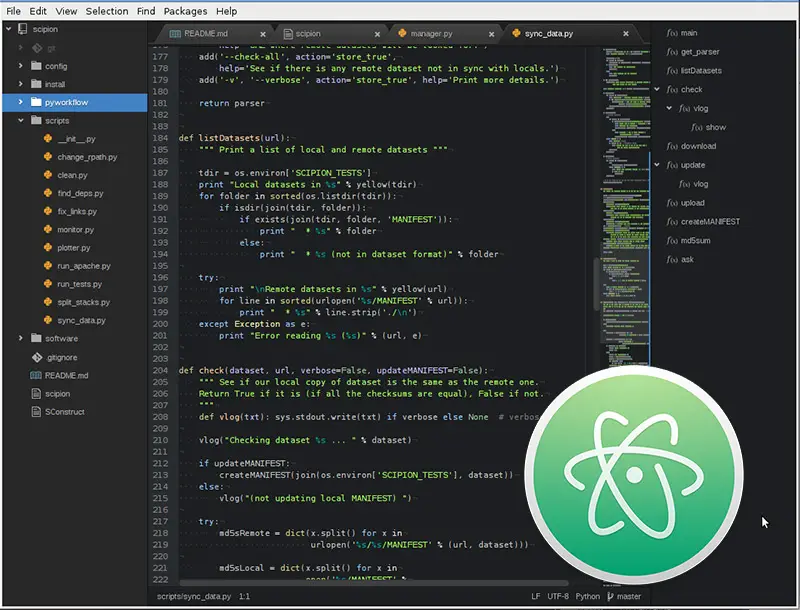Click the git branch icon beside master
The height and width of the screenshot is (610, 800).
point(611,597)
